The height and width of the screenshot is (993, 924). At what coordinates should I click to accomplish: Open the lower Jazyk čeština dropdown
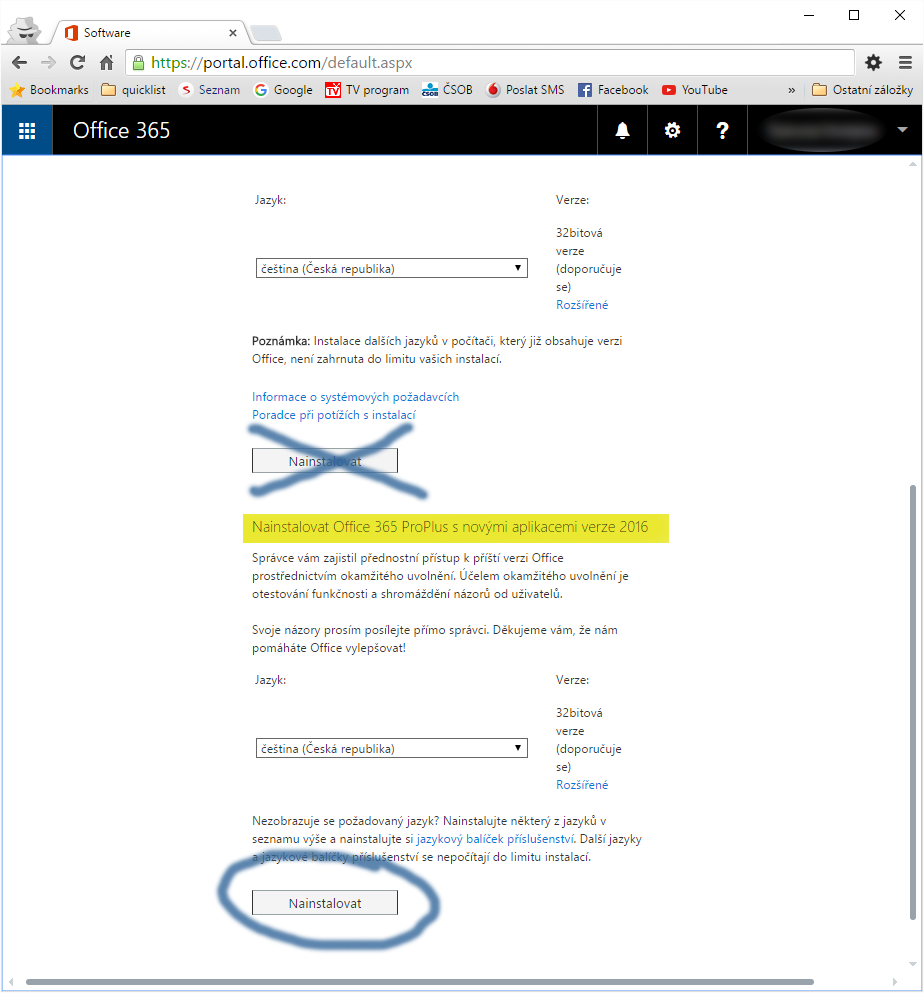(391, 748)
